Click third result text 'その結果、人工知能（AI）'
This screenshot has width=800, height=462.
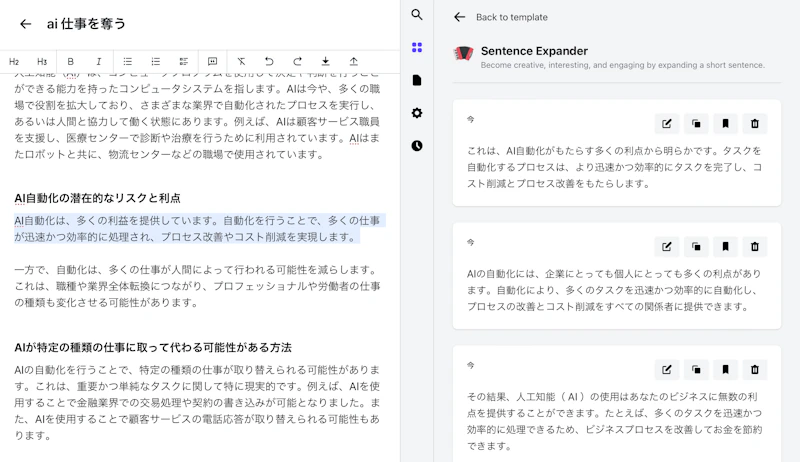[614, 421]
